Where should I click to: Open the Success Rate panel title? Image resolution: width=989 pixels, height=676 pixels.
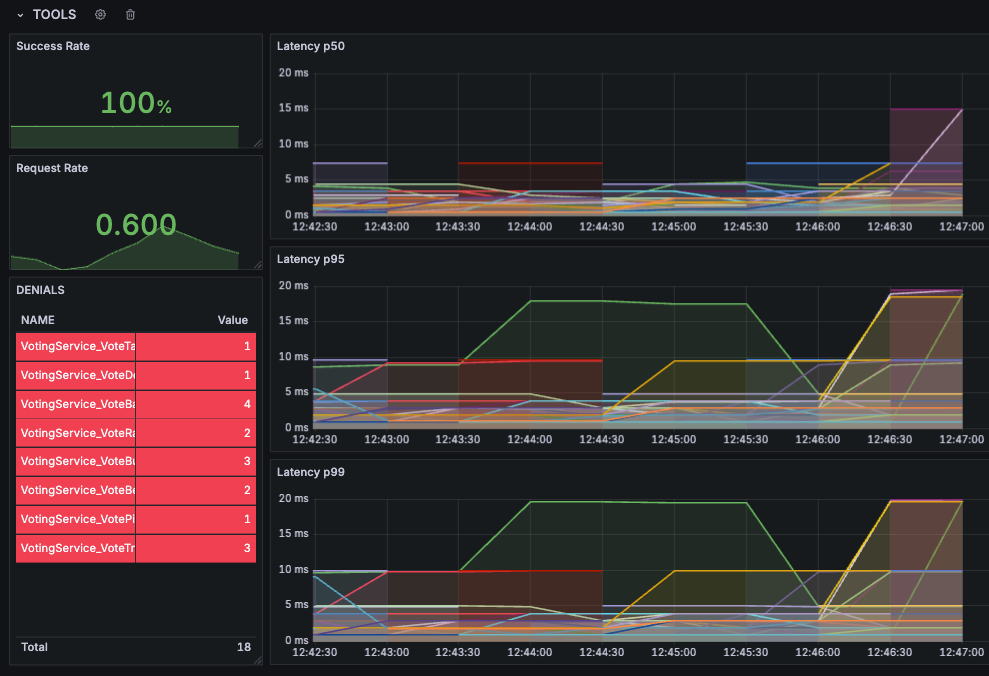coord(53,46)
